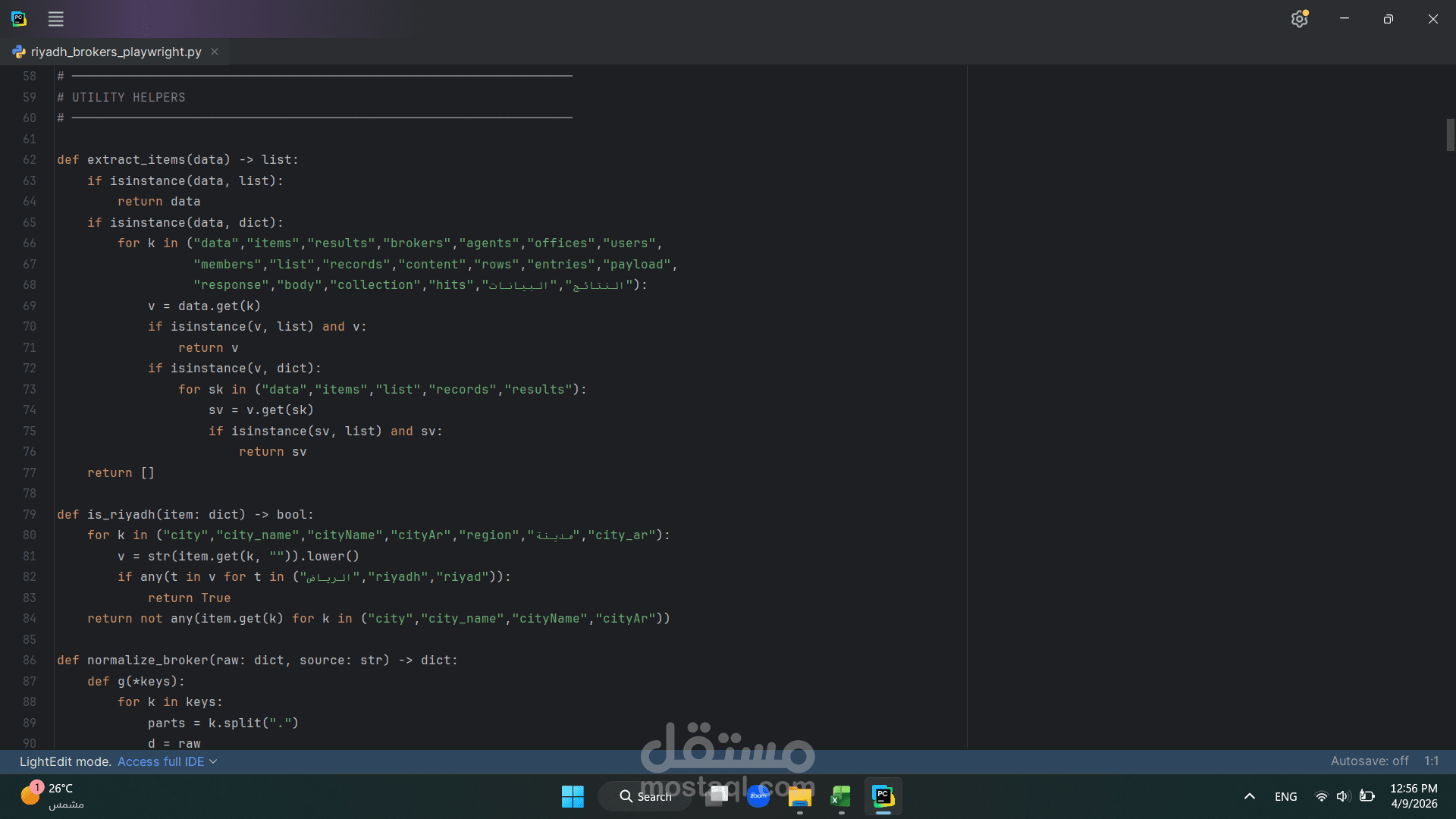The image size is (1456, 819).
Task: Open File Explorer from the taskbar
Action: [x=799, y=796]
